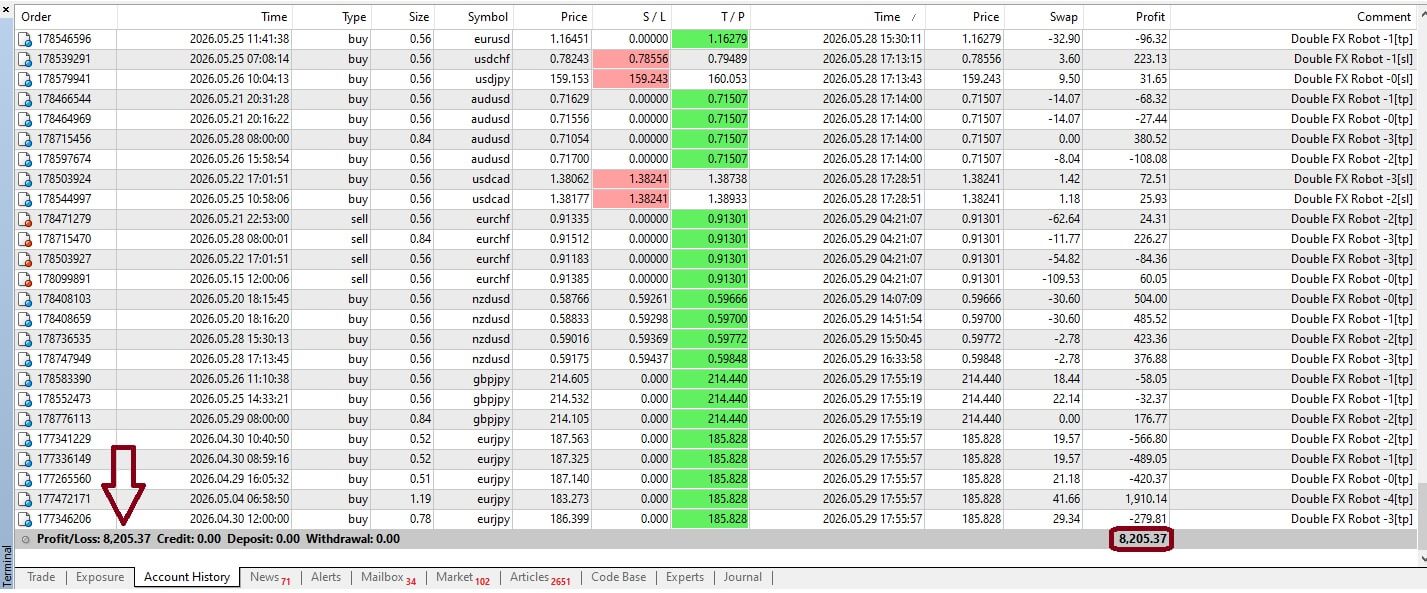Select the open price 1.38062

pos(569,179)
